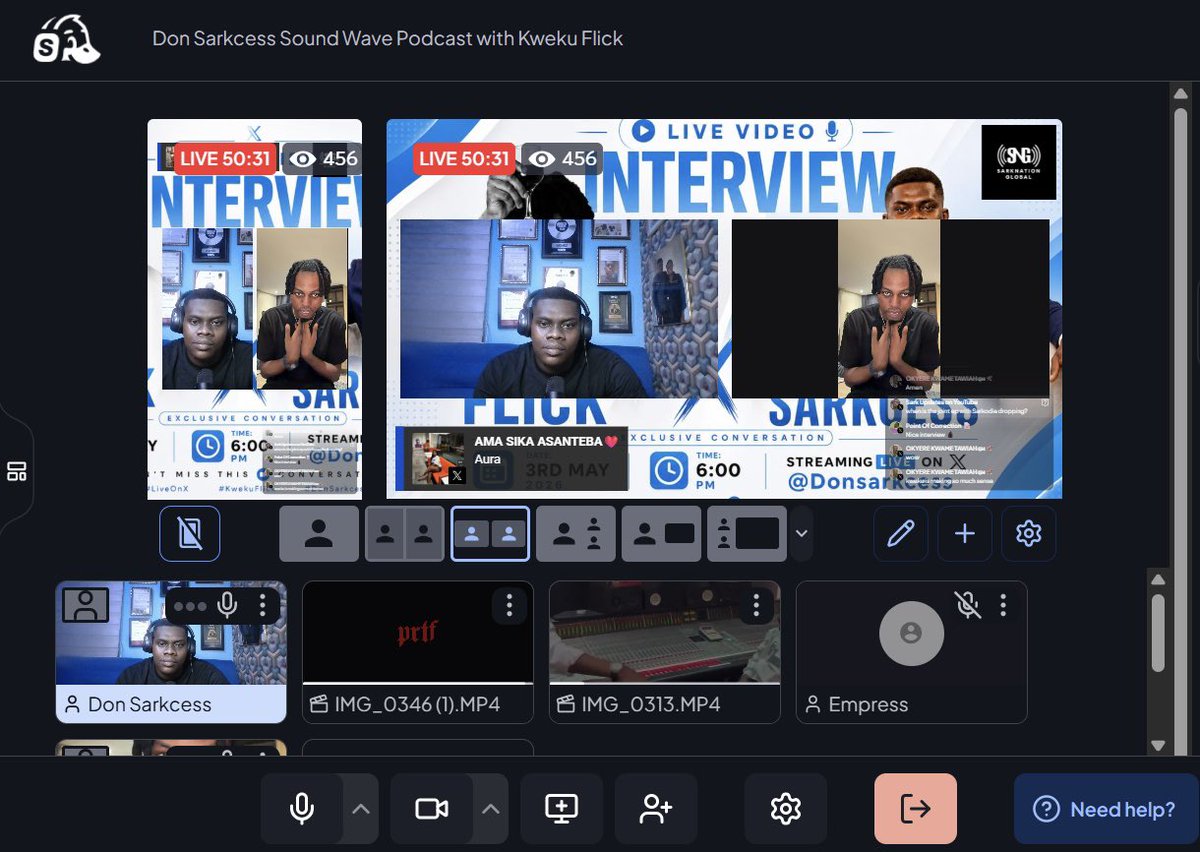The width and height of the screenshot is (1200, 852).
Task: Click IMG_0346 (1).MP4 file name label
Action: [416, 704]
